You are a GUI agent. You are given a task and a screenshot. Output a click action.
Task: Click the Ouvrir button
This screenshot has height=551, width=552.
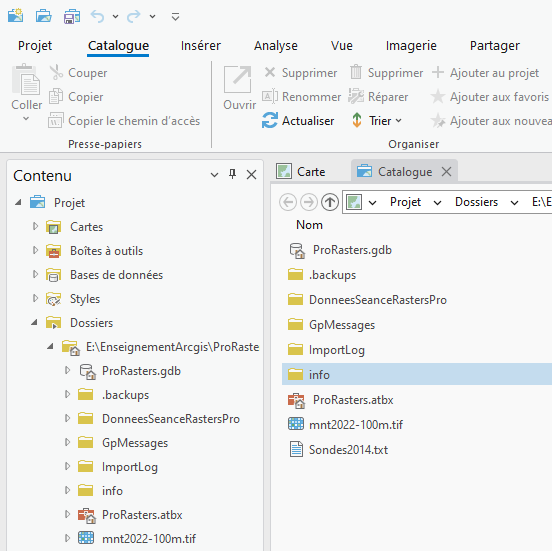(239, 88)
